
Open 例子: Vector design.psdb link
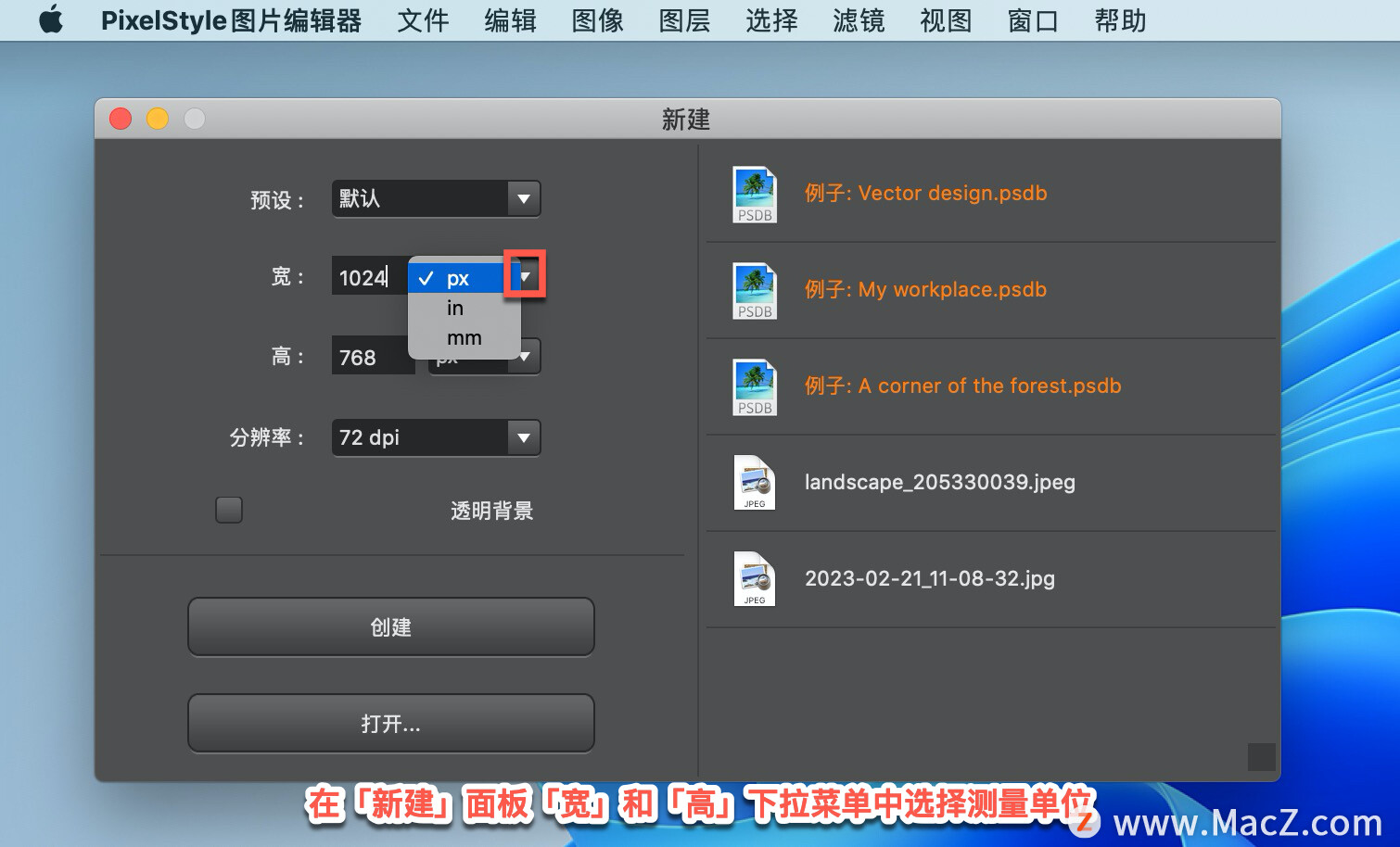(925, 193)
